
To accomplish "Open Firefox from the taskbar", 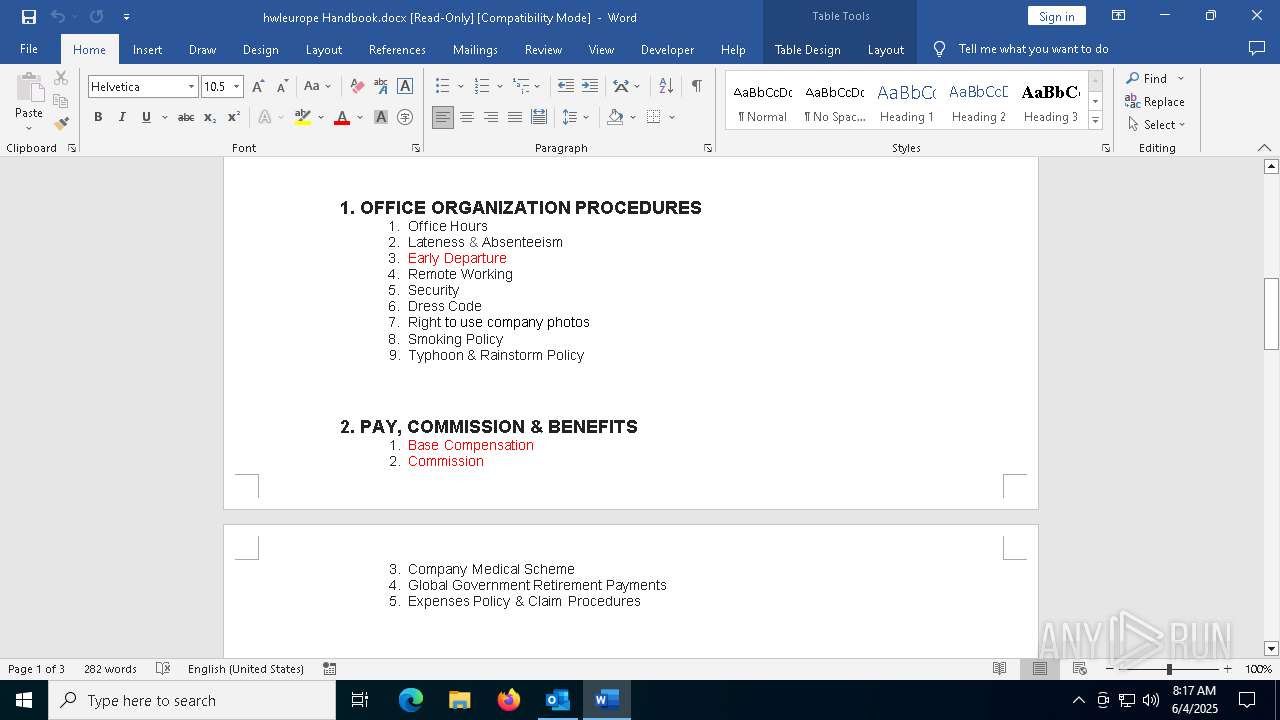I will click(509, 700).
